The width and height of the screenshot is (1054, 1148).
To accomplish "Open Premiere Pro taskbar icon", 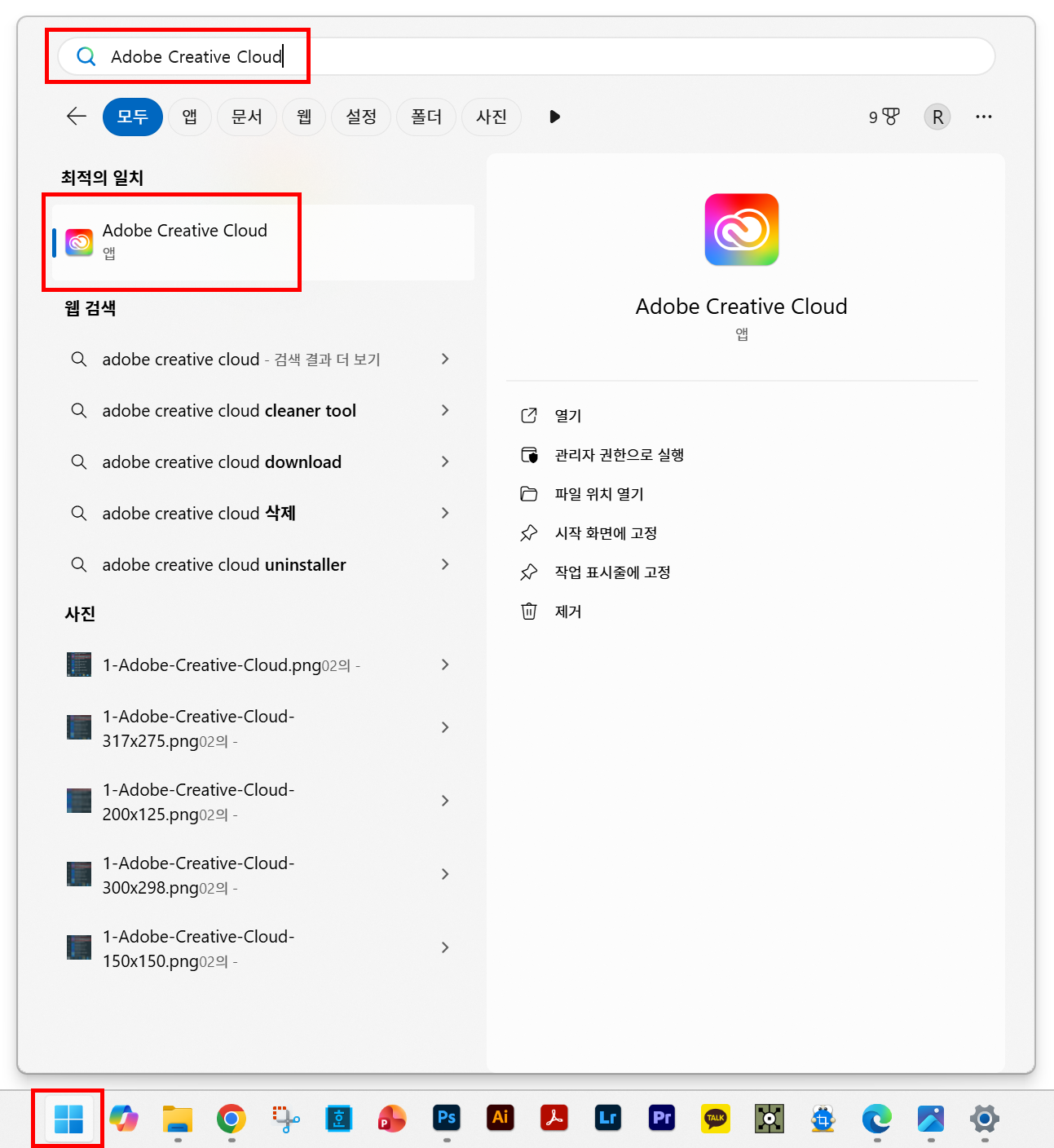I will (662, 1118).
